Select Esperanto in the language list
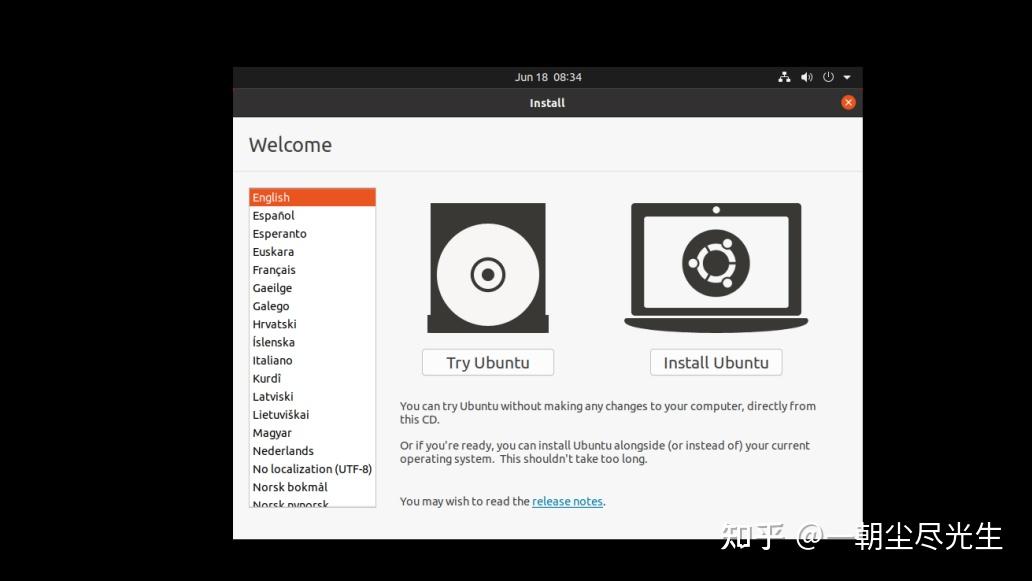The image size is (1032, 581). [279, 233]
